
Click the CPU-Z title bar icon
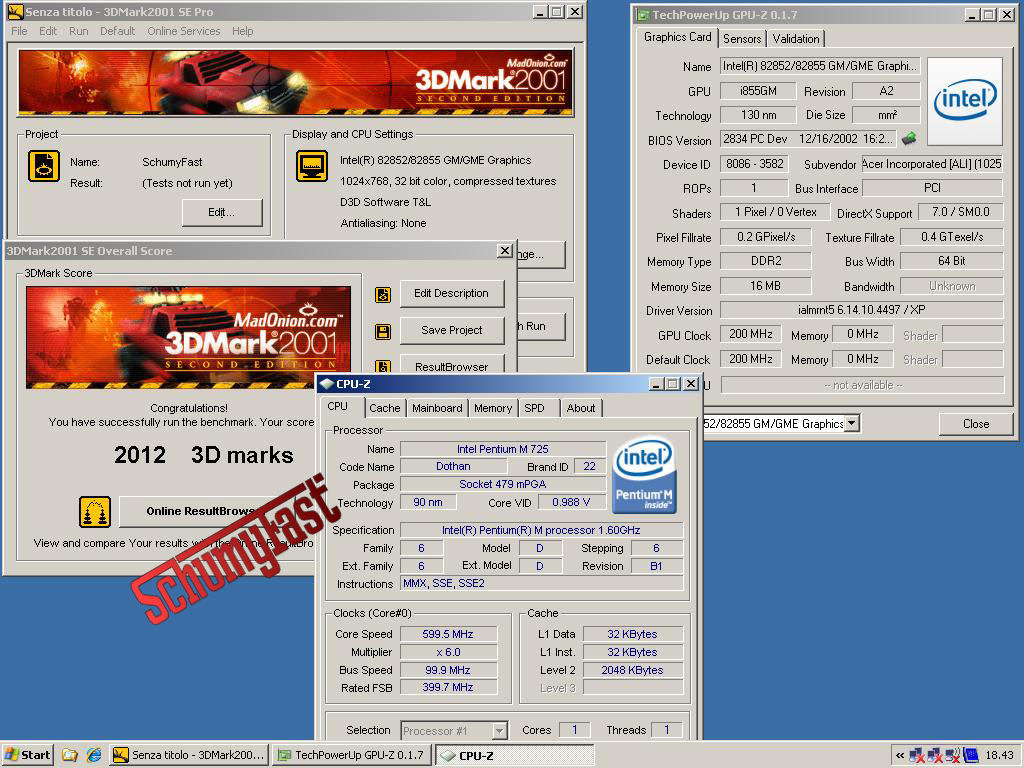click(x=327, y=384)
